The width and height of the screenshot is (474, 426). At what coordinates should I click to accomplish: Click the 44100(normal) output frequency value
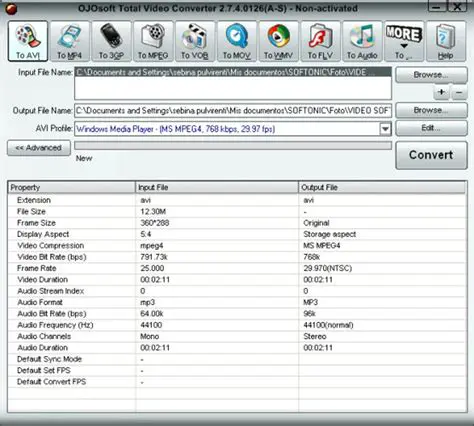(328, 325)
